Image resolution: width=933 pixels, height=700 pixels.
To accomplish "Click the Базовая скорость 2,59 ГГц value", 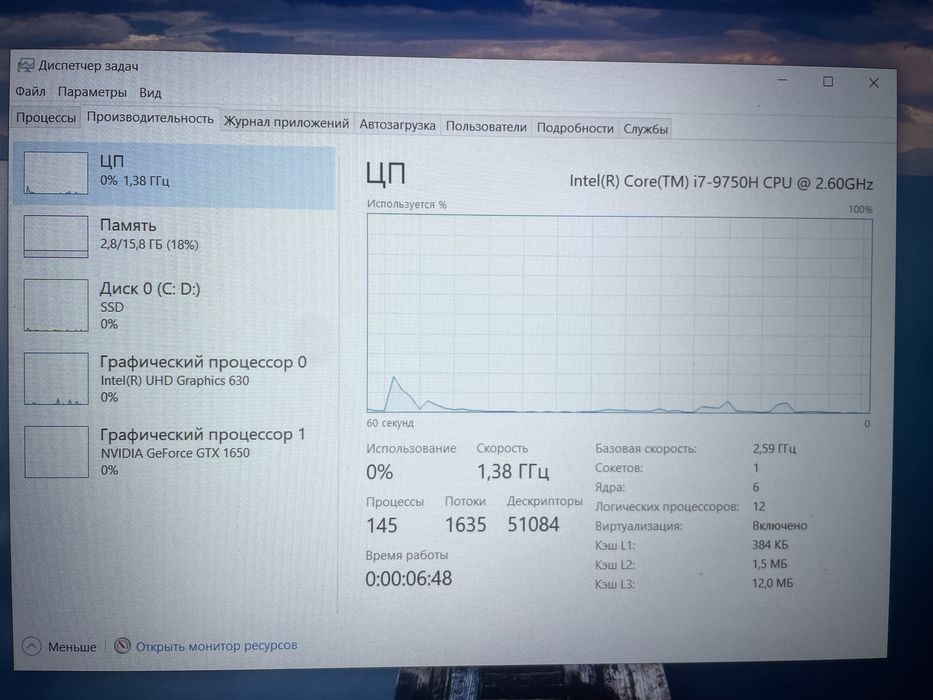I will pos(774,448).
